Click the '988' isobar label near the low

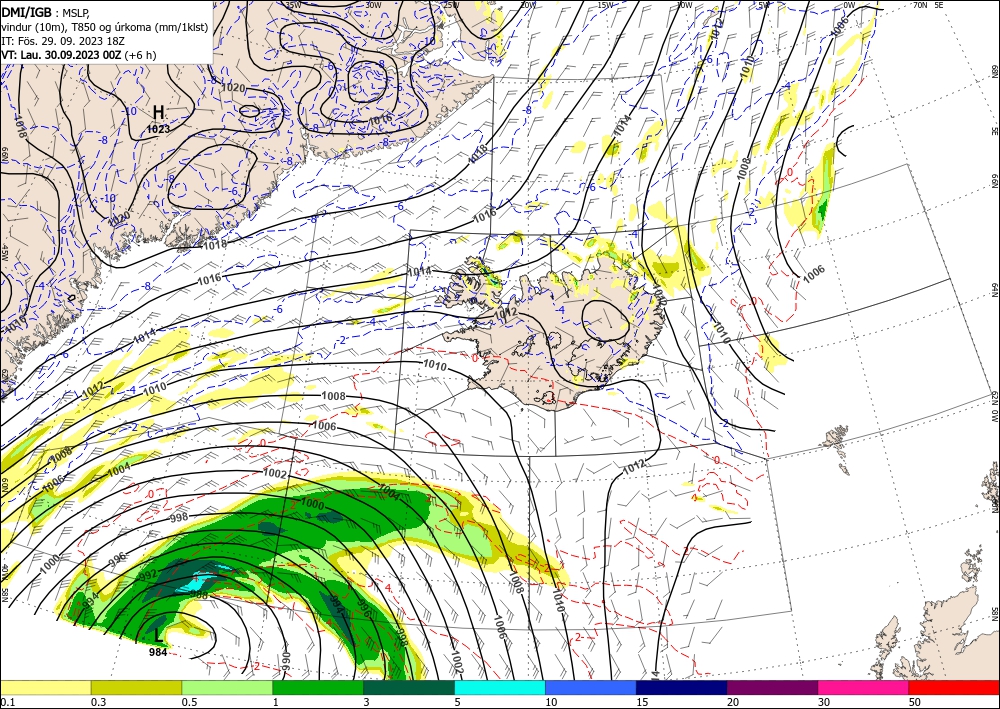(199, 594)
